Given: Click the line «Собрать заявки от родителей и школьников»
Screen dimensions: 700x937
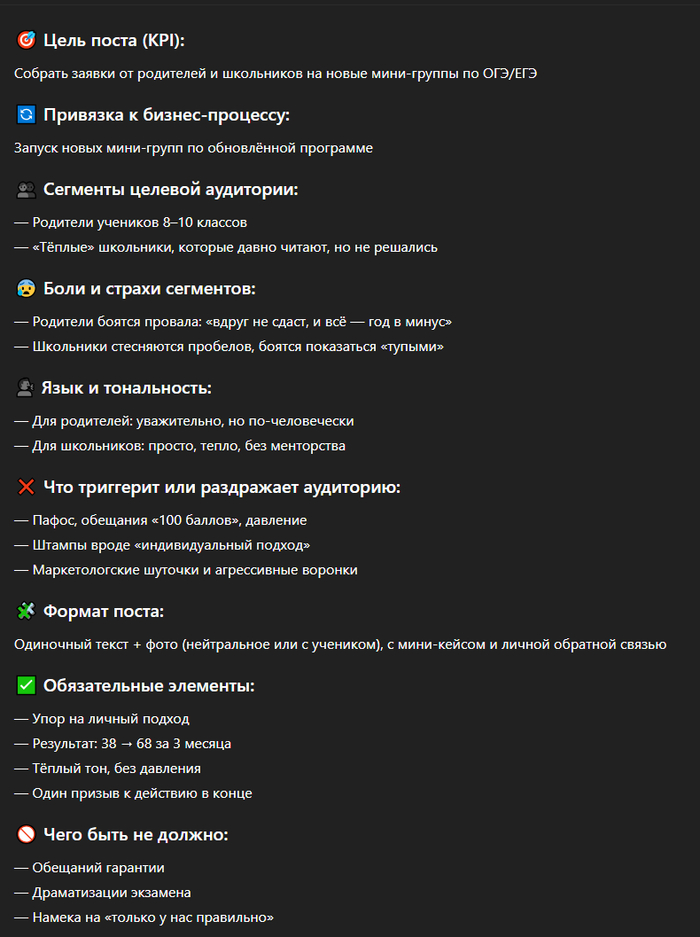Looking at the screenshot, I should pyautogui.click(x=275, y=73).
